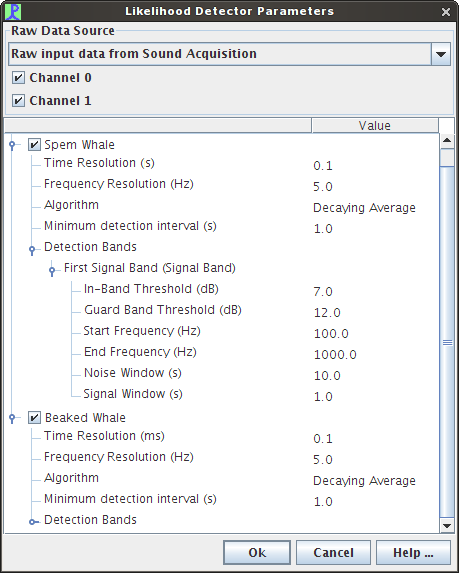
Task: Collapse the Spem Whale tree node
Action: (12, 145)
